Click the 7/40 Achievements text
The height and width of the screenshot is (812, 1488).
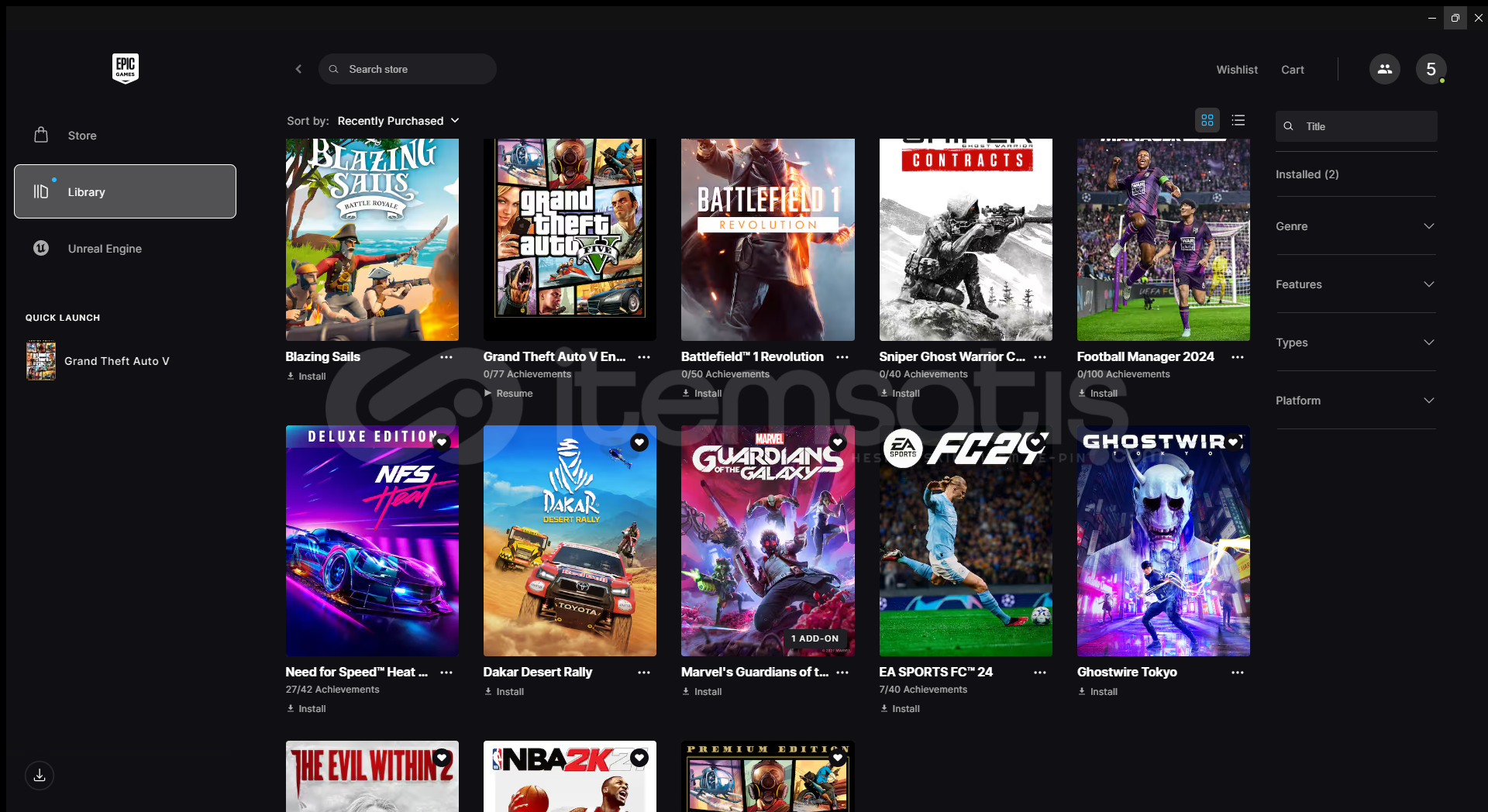pos(923,690)
